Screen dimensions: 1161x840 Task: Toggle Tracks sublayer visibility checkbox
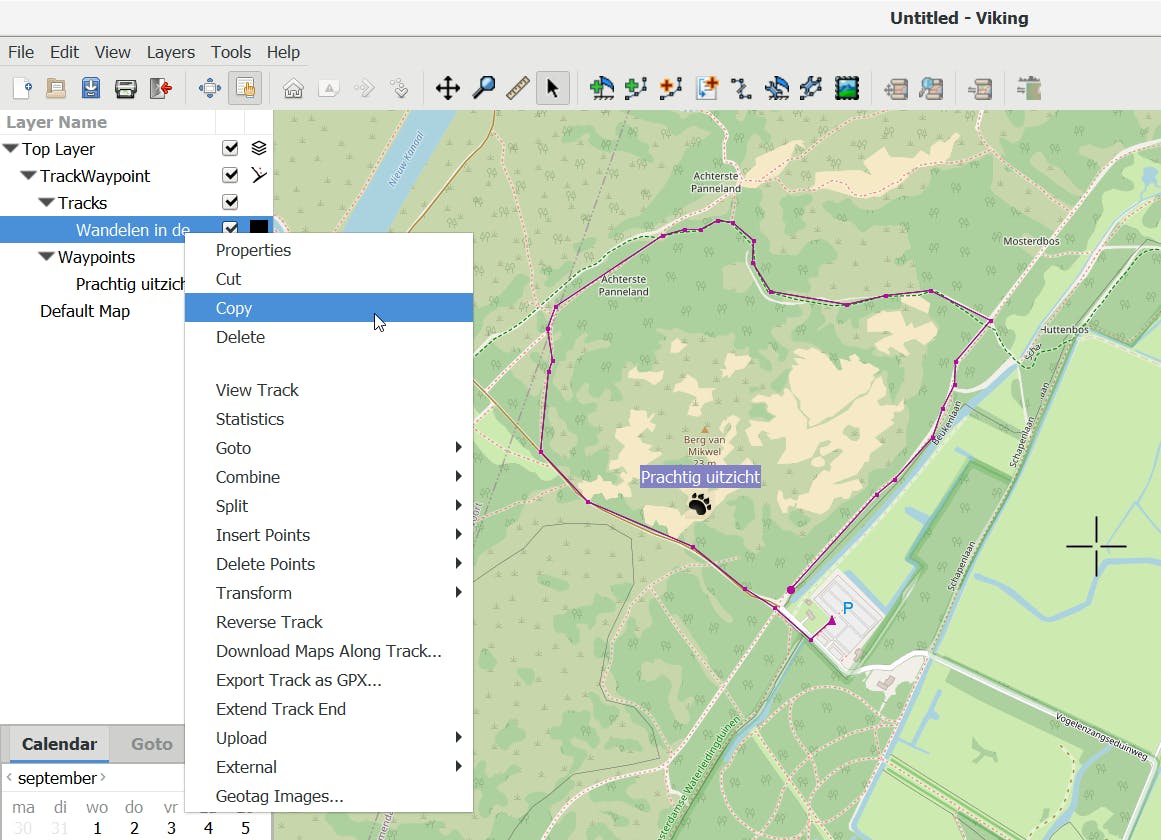[230, 202]
